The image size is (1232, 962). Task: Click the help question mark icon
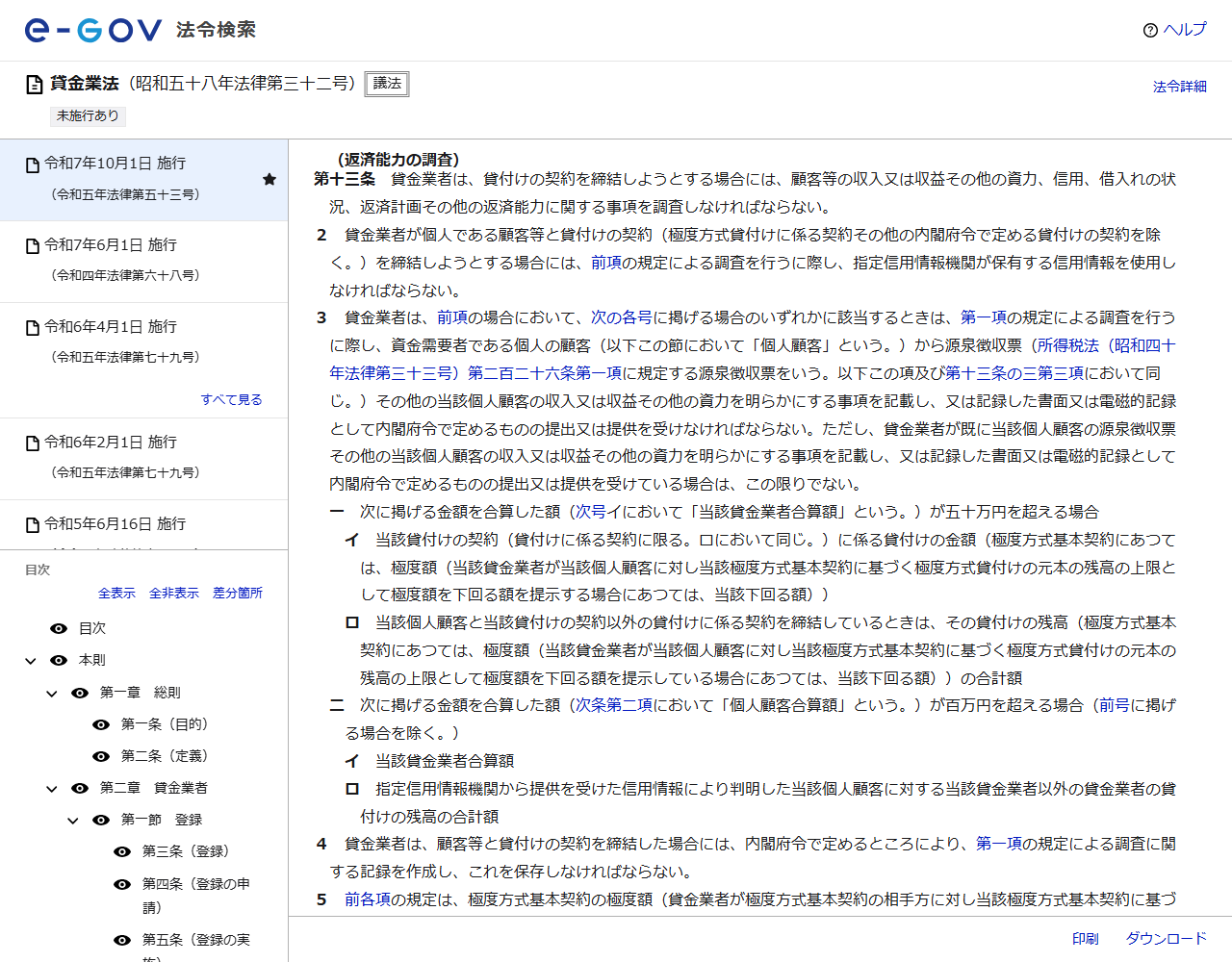[1150, 30]
